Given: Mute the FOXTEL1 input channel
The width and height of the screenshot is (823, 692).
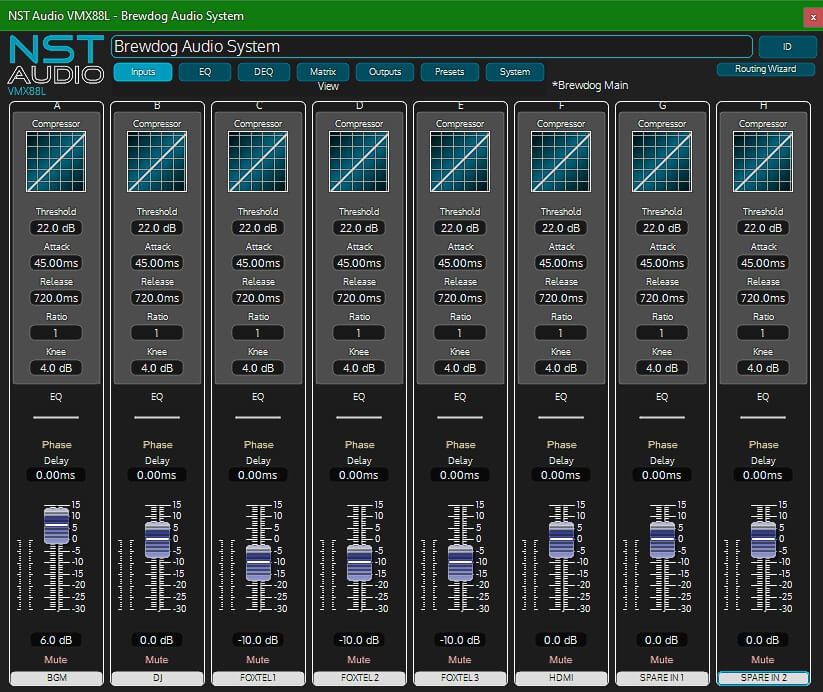Looking at the screenshot, I should 258,659.
